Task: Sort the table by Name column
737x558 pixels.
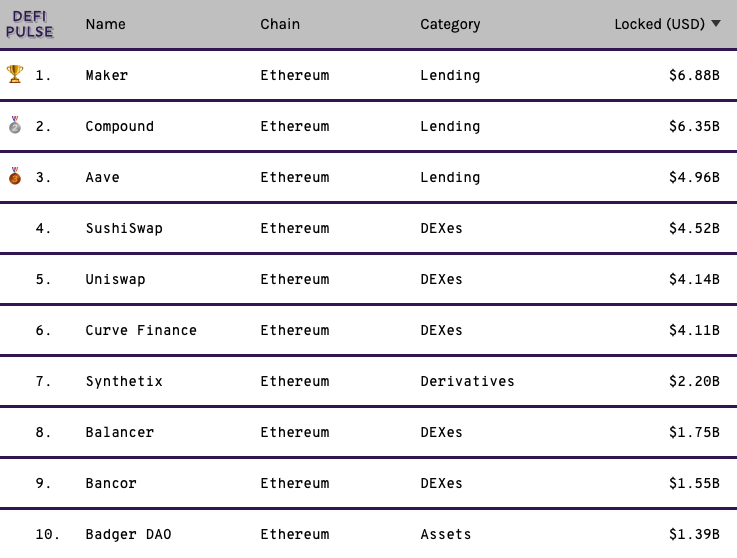Action: pyautogui.click(x=105, y=24)
